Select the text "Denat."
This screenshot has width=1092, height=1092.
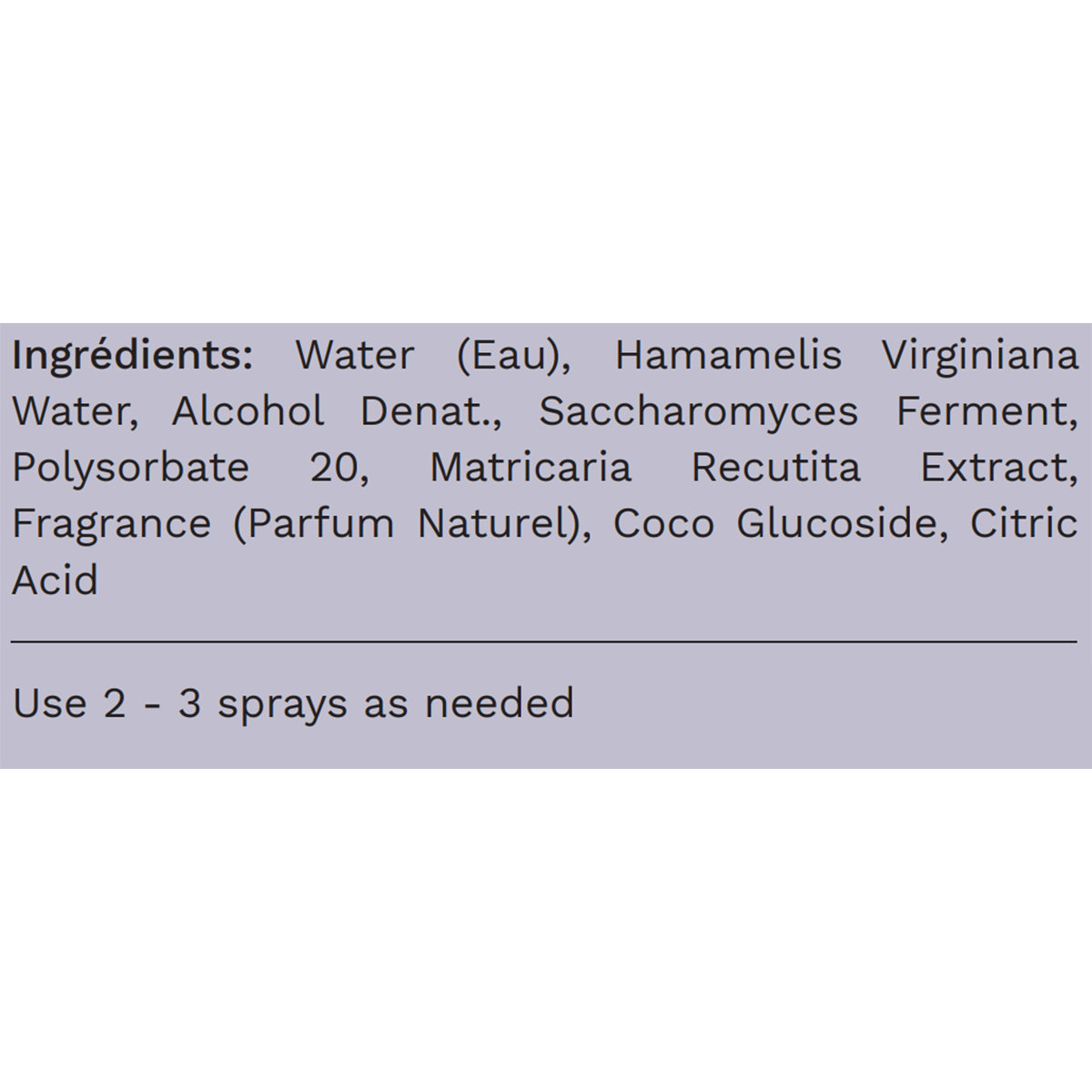432,411
